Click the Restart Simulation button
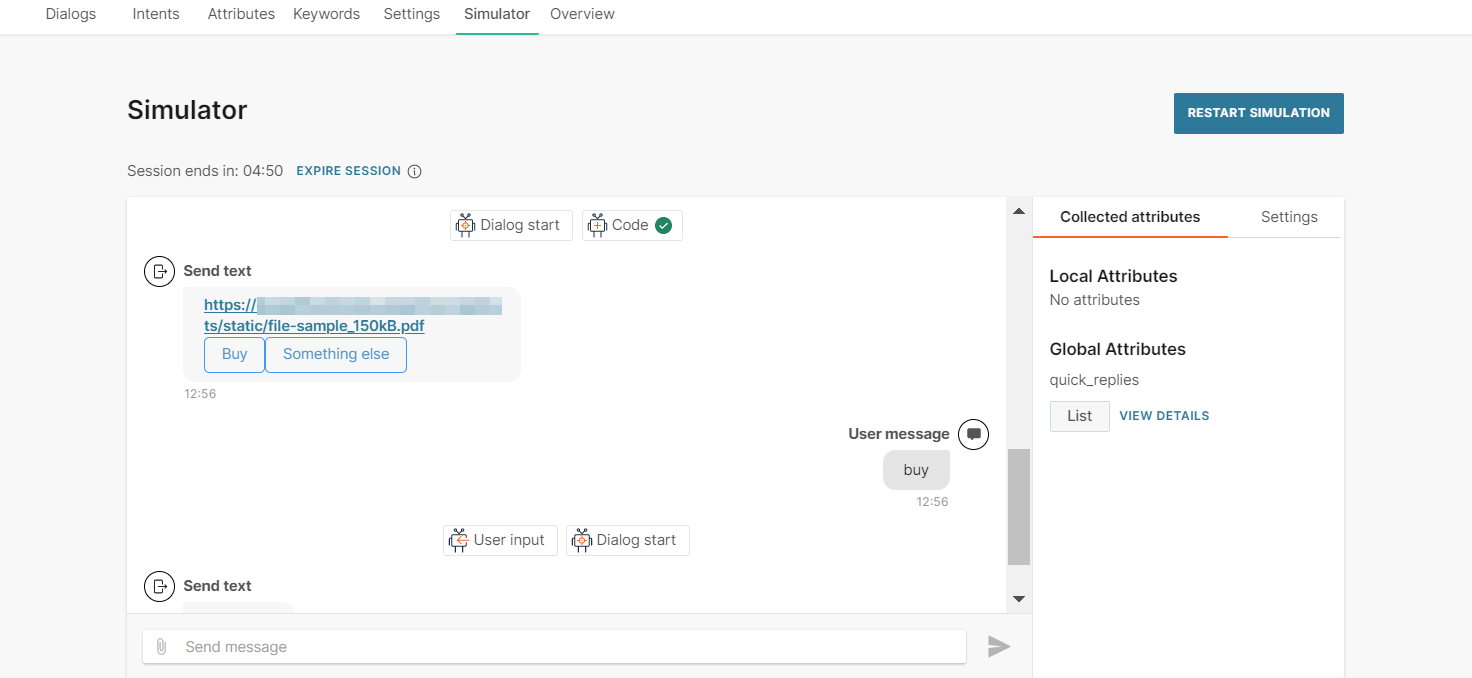Image resolution: width=1472 pixels, height=678 pixels. pyautogui.click(x=1258, y=113)
